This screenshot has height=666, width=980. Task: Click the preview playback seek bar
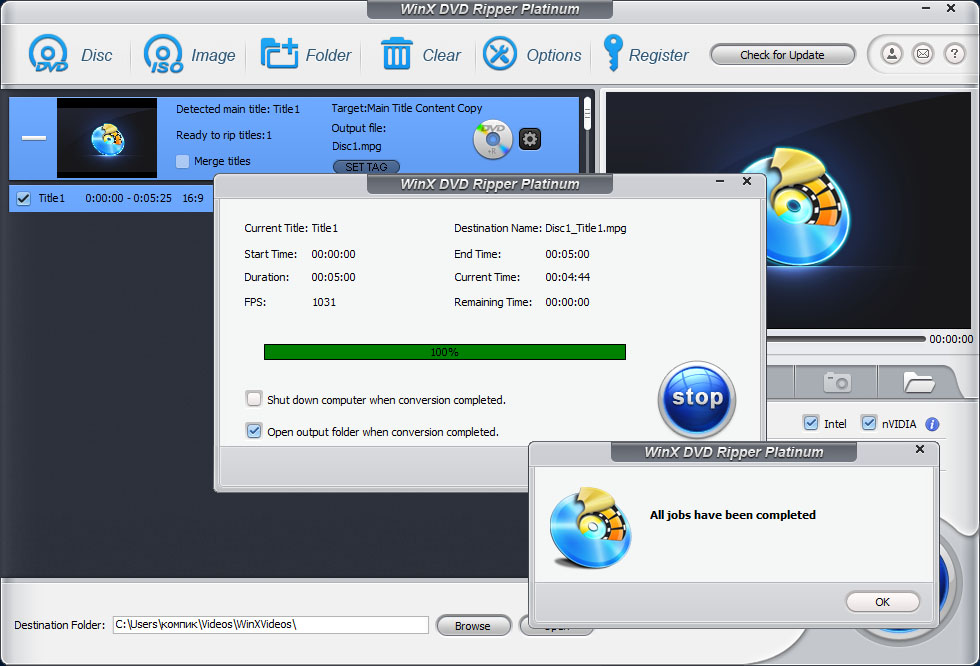[846, 339]
